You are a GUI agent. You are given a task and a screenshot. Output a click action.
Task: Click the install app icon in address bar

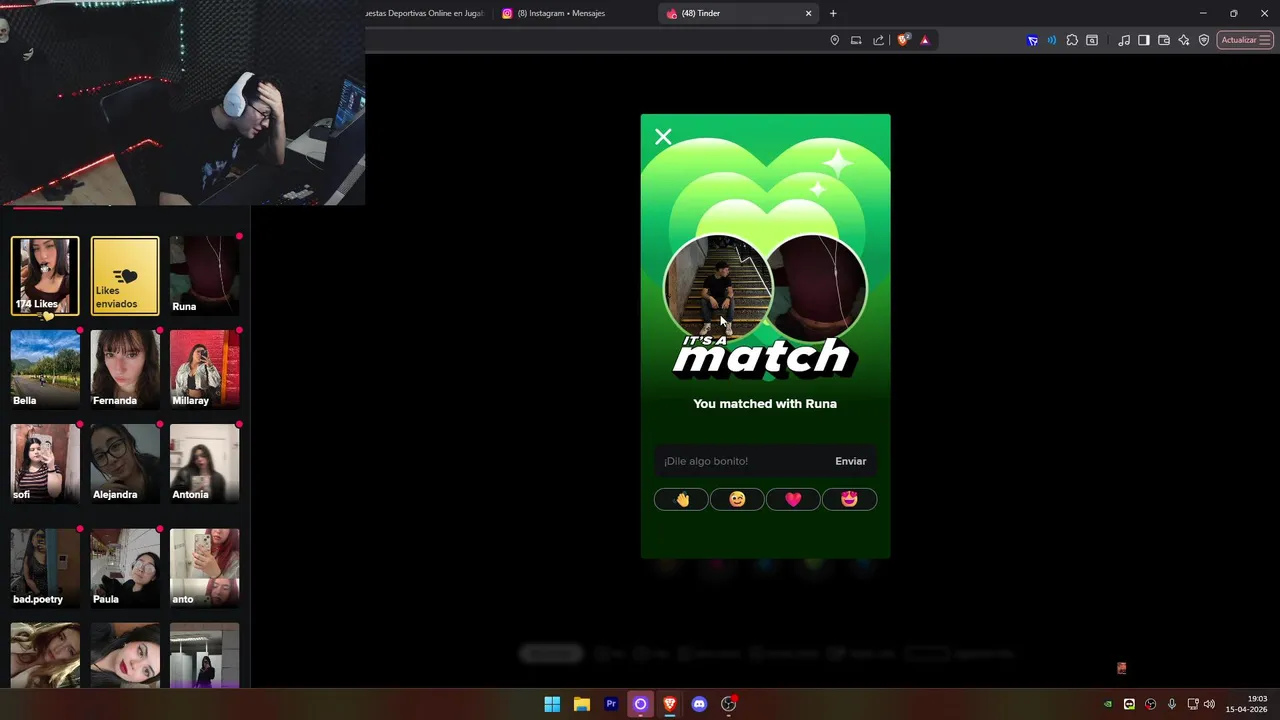pos(856,40)
